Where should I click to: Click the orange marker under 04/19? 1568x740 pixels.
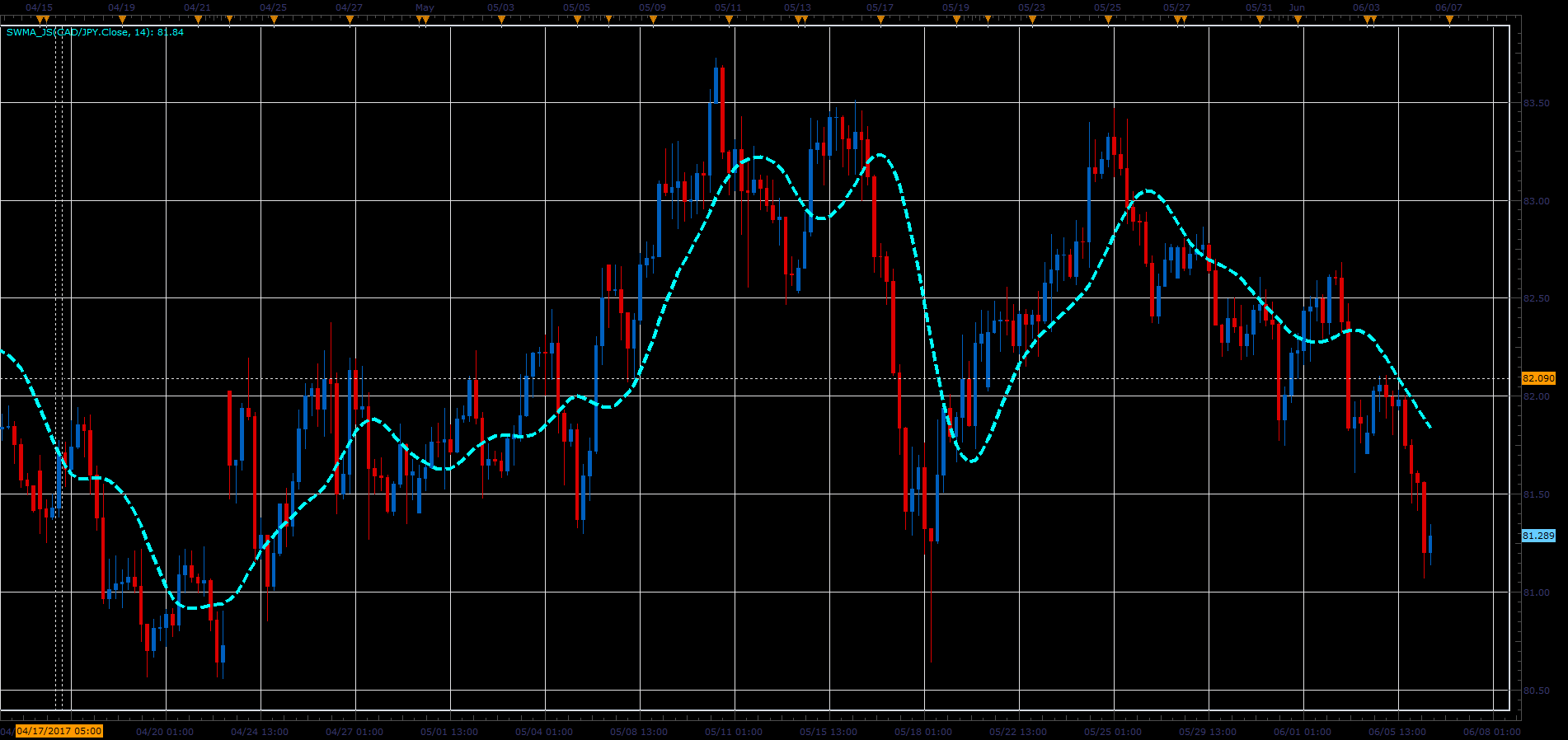[x=122, y=20]
